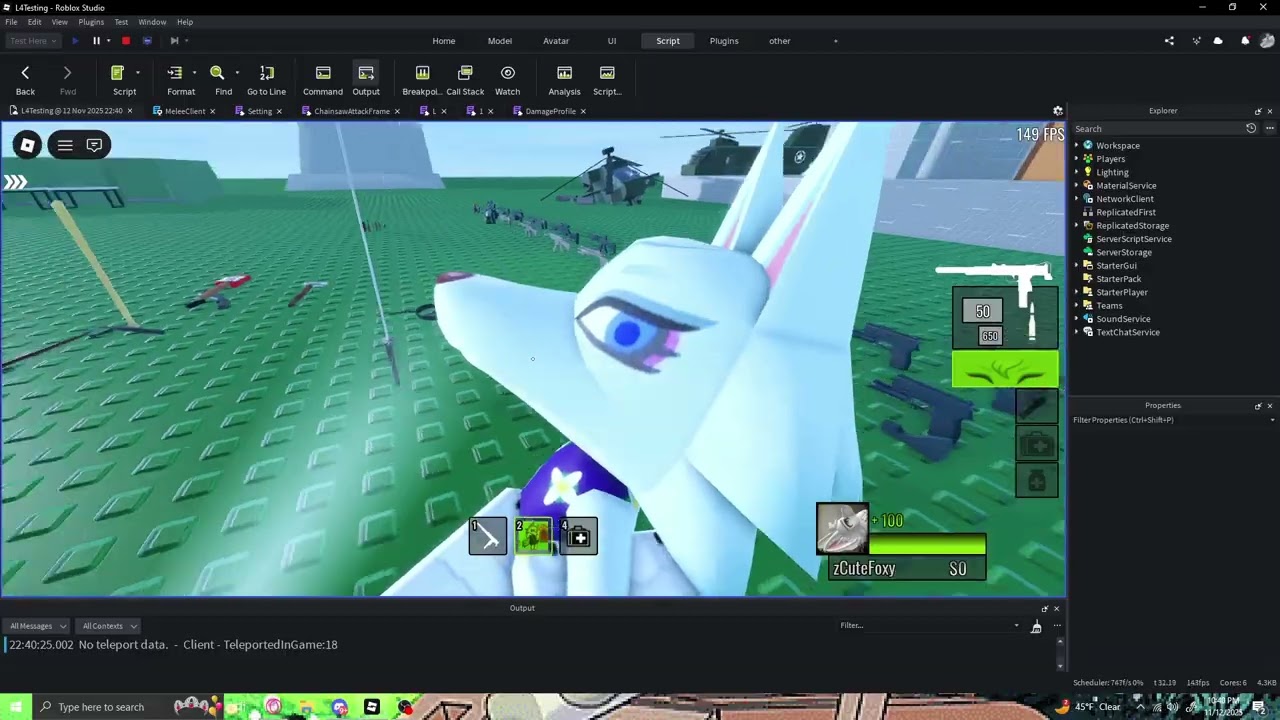Toggle the in-game chat icon
The image size is (1280, 720).
(94, 145)
